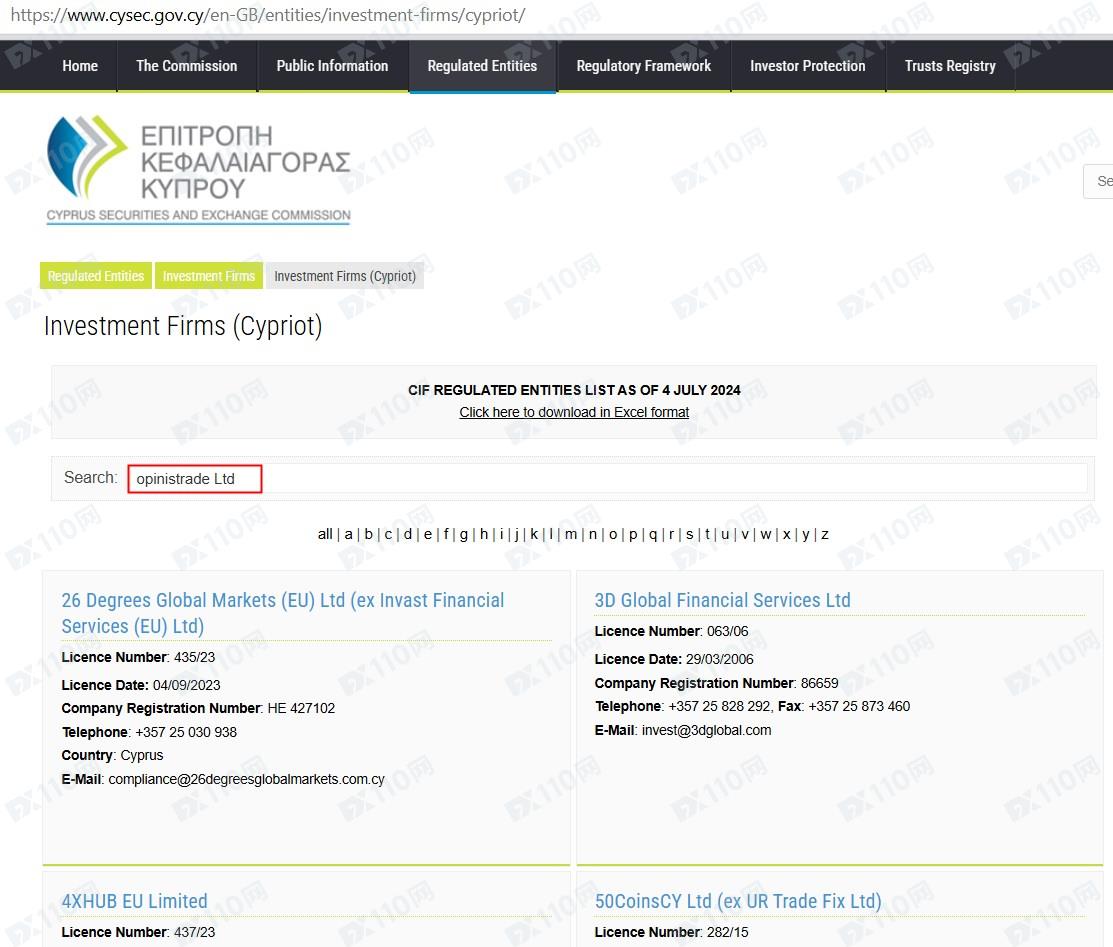The image size is (1113, 947).
Task: Filter firms by letter y
Action: tap(806, 535)
